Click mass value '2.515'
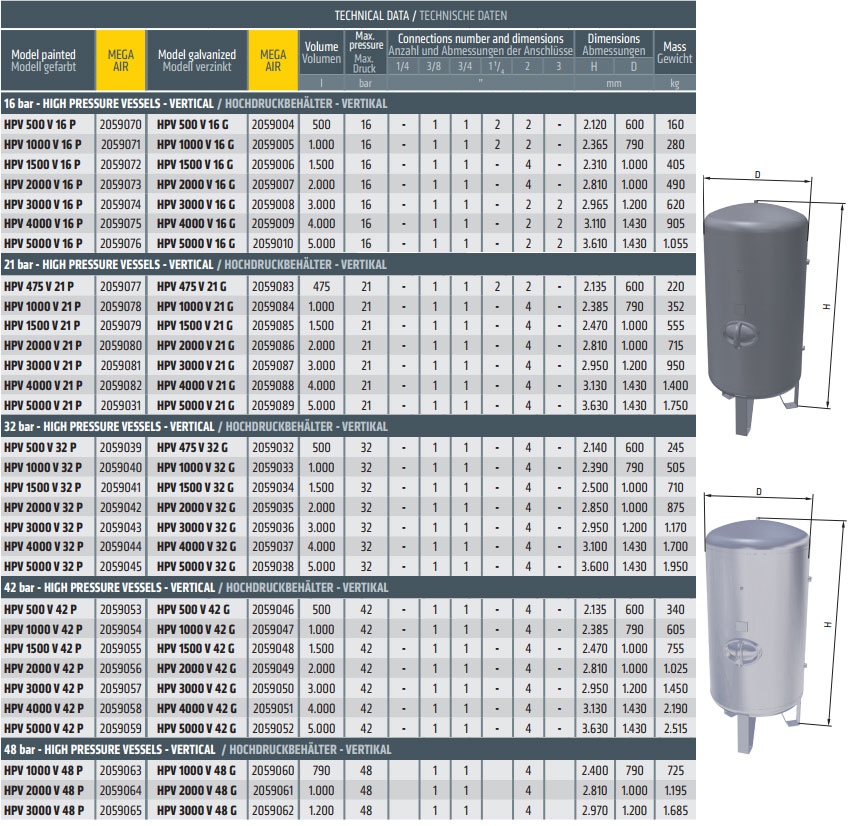 tap(675, 728)
